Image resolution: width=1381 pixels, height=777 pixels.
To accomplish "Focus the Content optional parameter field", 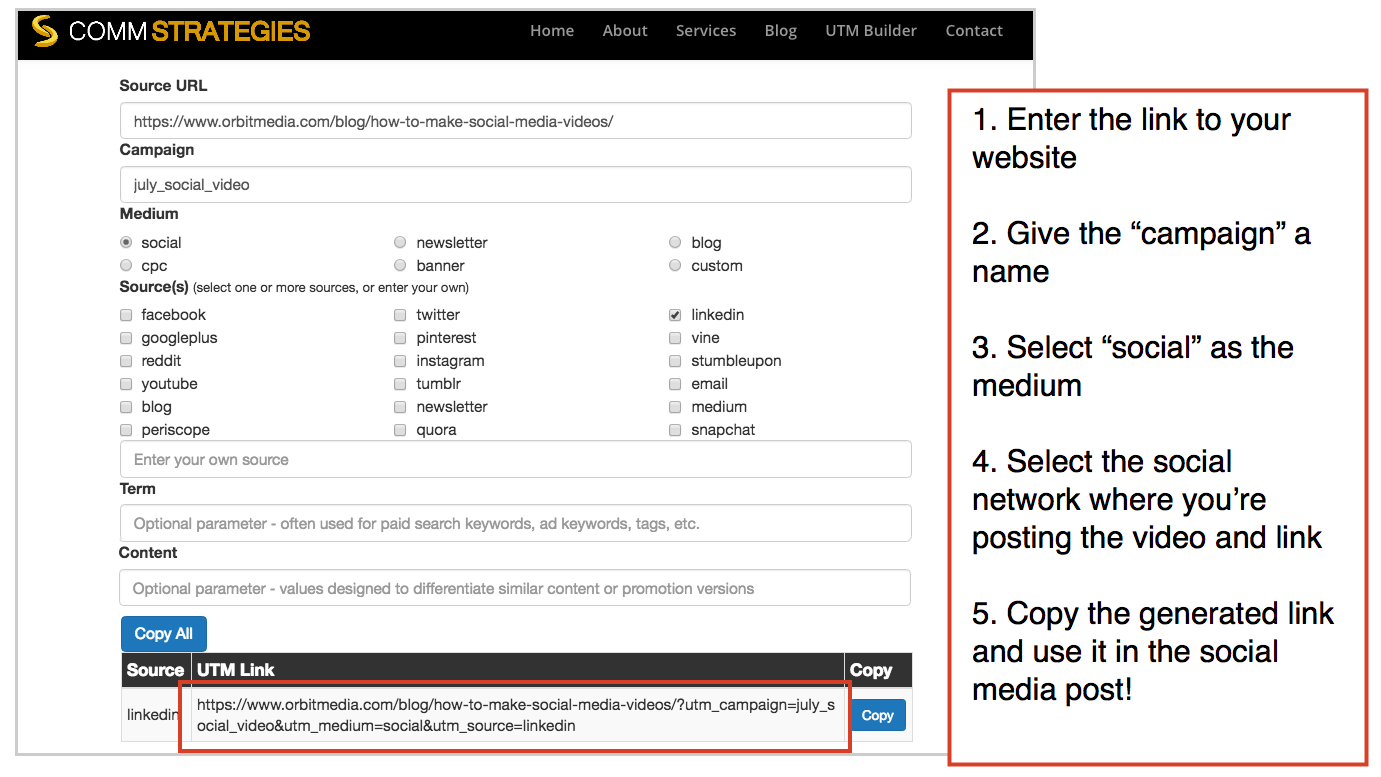I will pos(515,588).
